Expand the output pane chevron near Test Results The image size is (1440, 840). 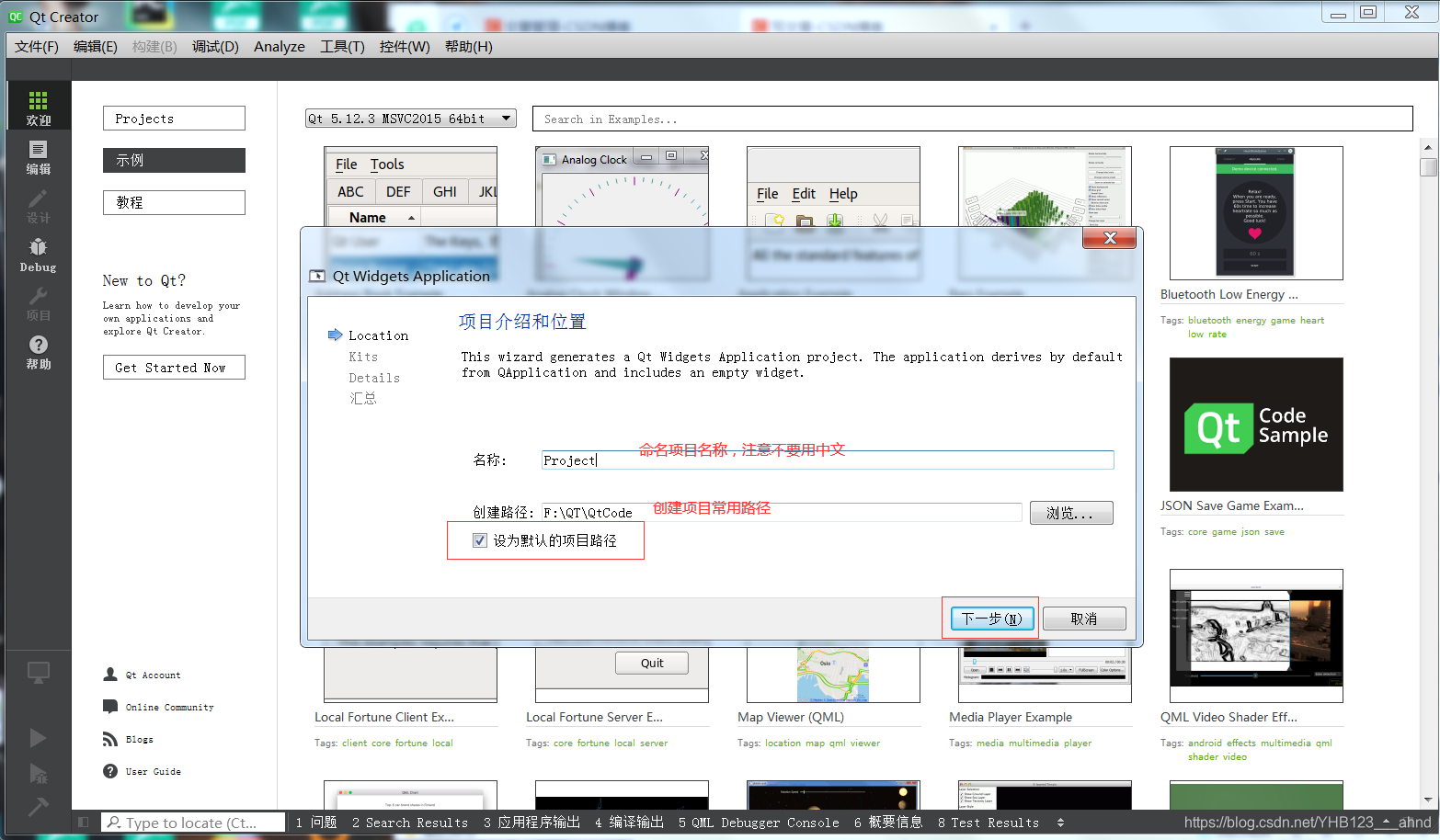click(1059, 823)
